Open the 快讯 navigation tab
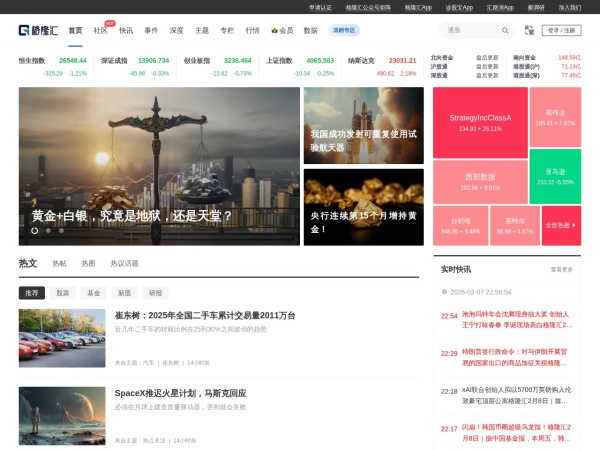The image size is (600, 450). 126,31
